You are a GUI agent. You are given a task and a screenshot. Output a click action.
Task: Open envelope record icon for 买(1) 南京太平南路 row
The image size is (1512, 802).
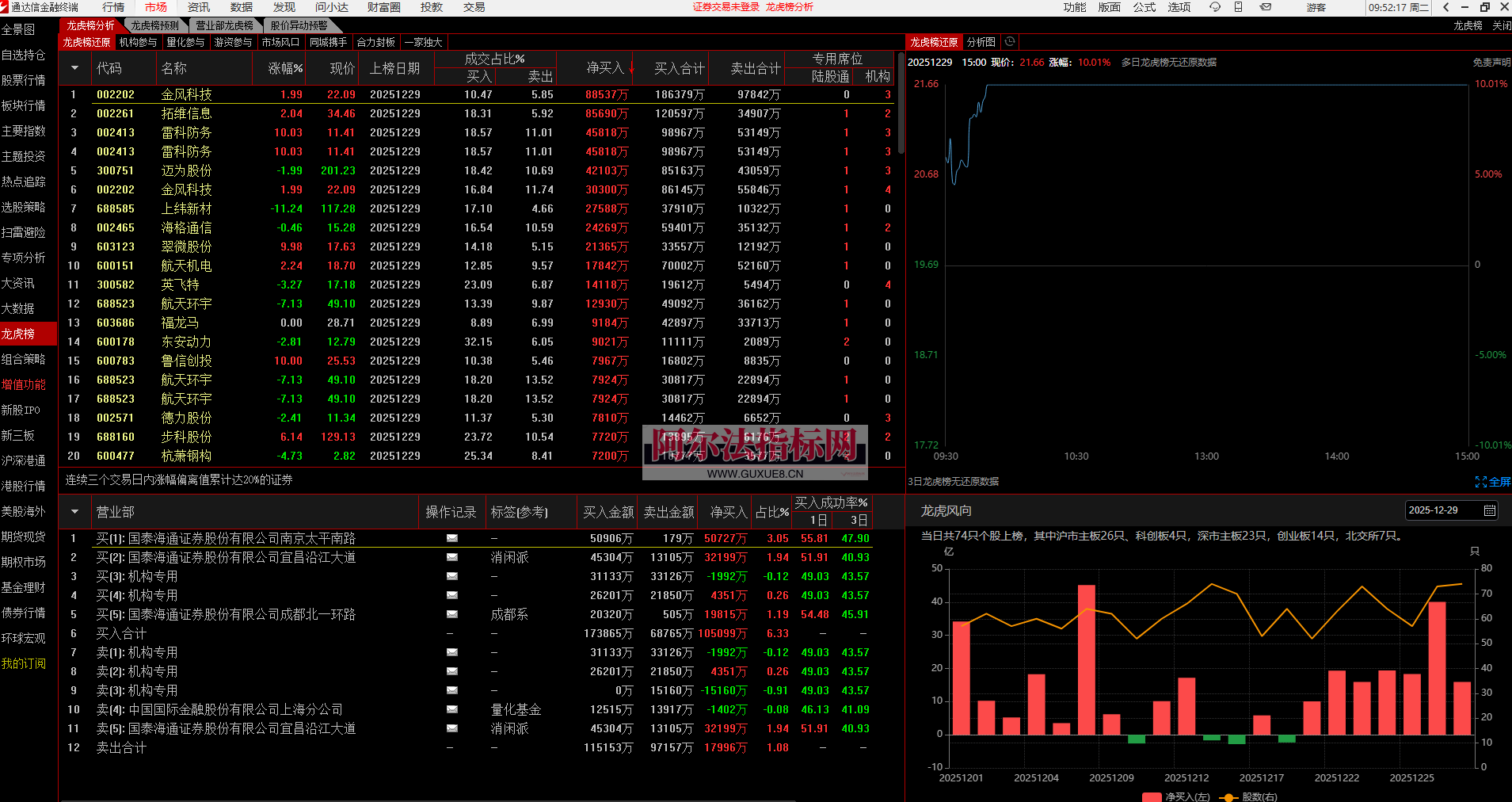click(451, 538)
